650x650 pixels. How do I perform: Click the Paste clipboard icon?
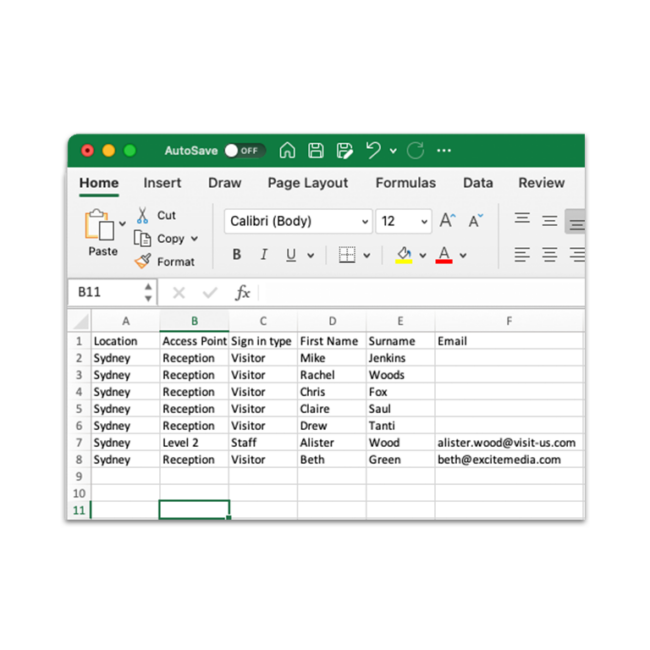pos(99,224)
